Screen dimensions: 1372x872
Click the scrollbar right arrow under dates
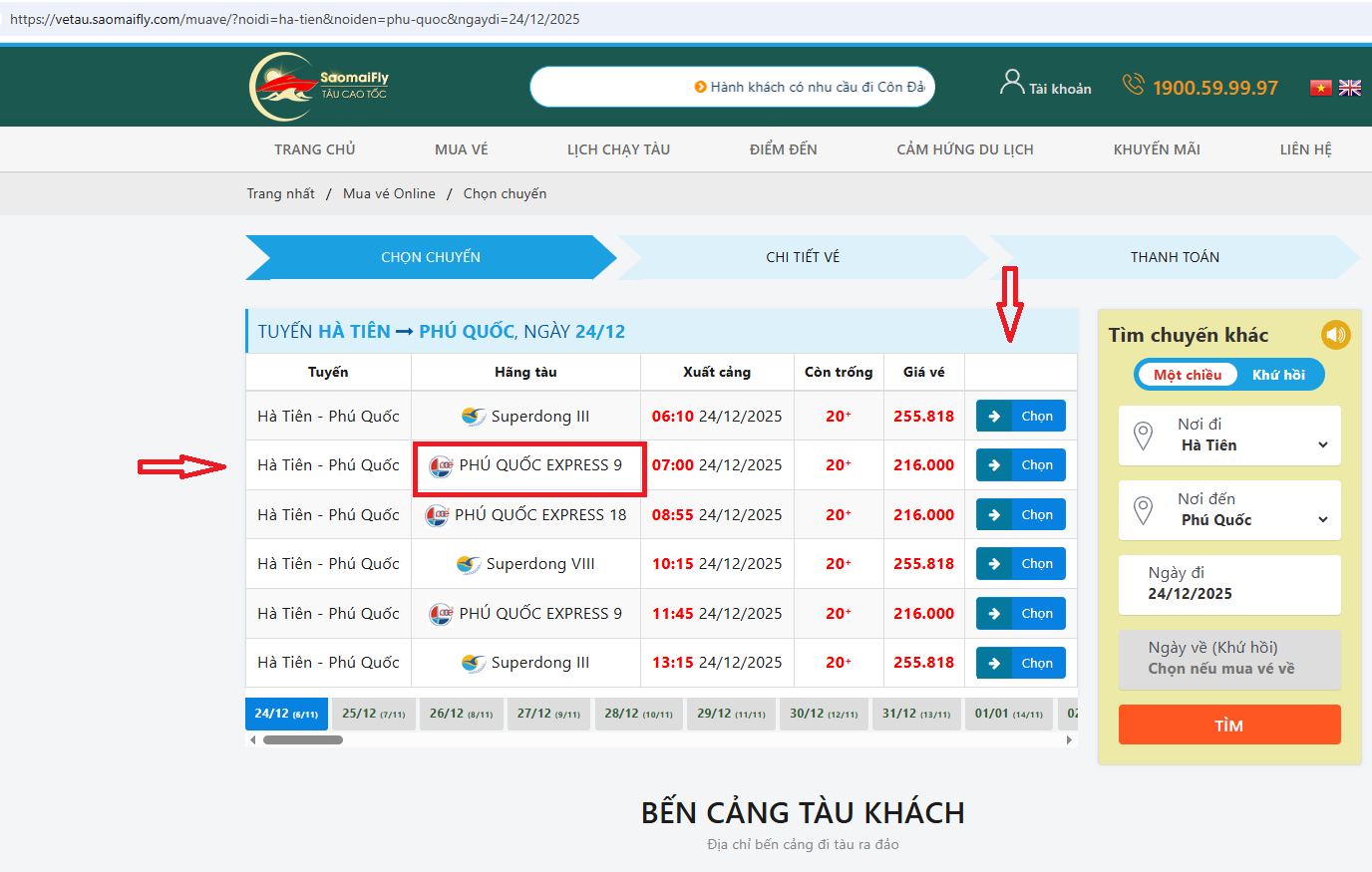click(x=1069, y=739)
